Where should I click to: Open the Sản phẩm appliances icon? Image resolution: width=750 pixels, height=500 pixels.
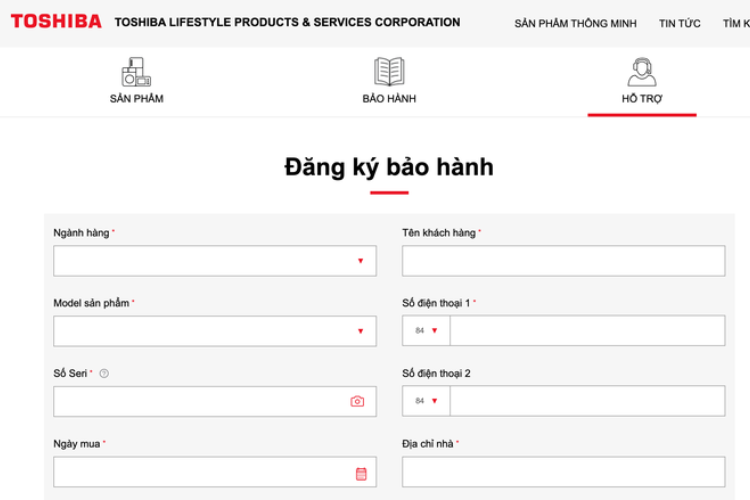136,72
